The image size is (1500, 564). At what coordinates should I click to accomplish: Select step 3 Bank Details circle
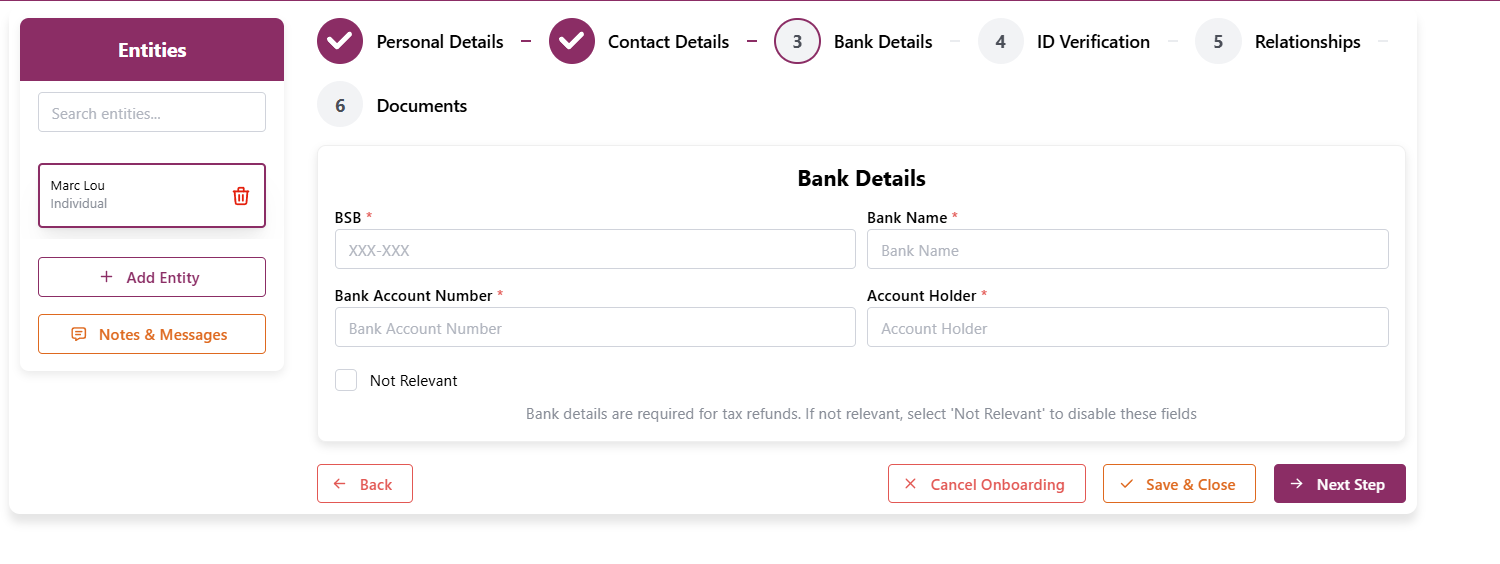797,41
